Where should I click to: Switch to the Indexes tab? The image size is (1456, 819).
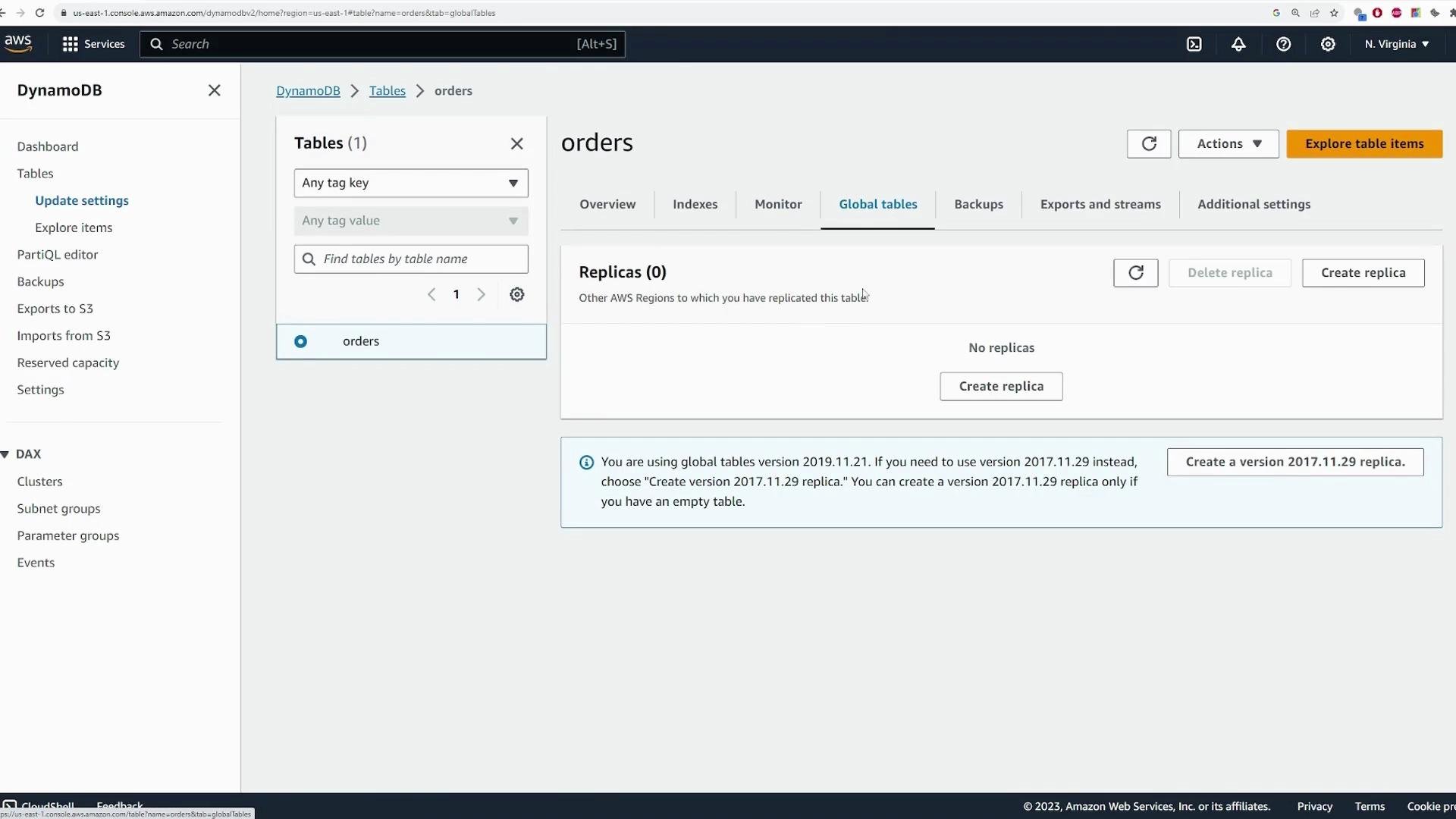click(695, 204)
